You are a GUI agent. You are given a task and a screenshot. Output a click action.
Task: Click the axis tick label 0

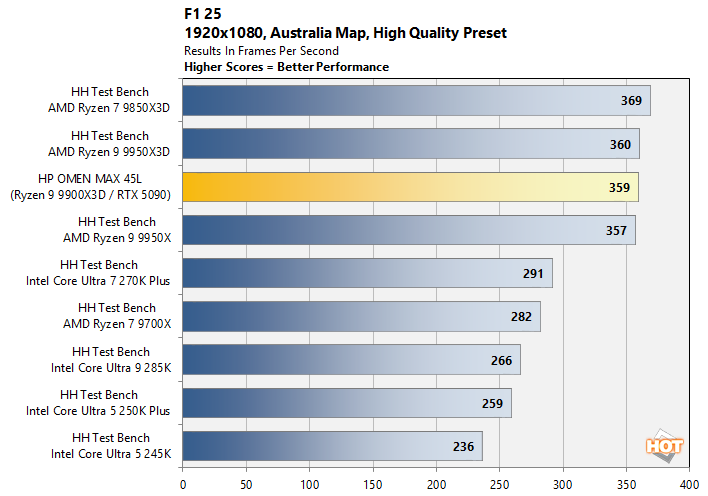(183, 485)
